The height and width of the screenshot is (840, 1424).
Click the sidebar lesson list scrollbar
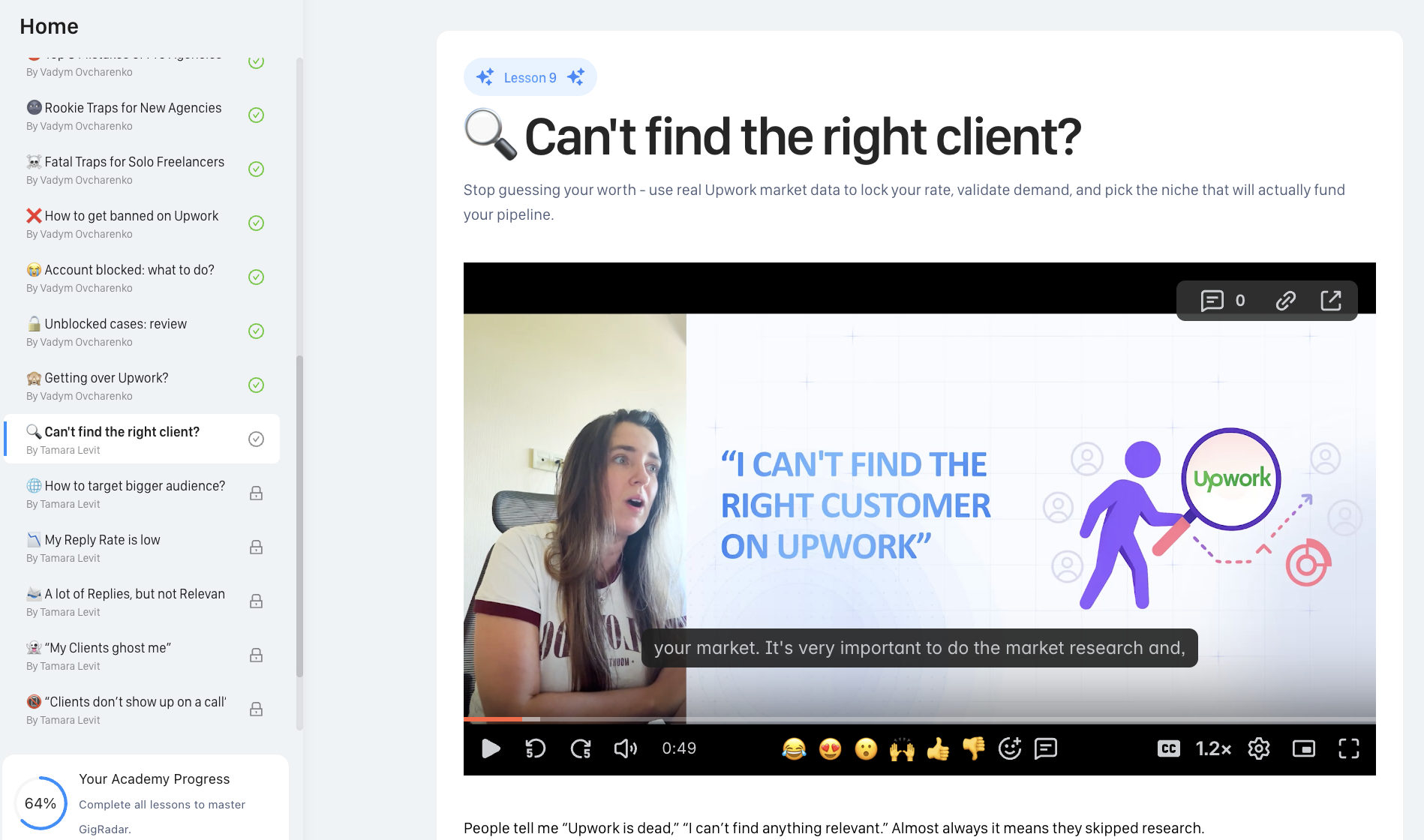[299, 516]
